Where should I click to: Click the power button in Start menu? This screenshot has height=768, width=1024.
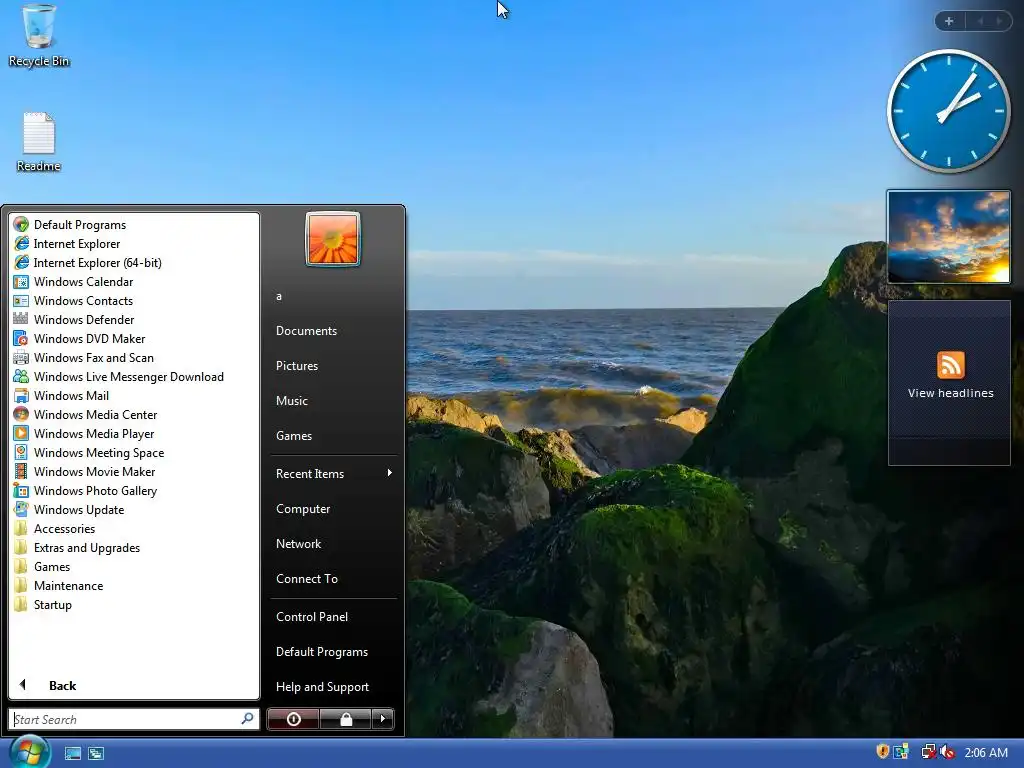pos(293,719)
